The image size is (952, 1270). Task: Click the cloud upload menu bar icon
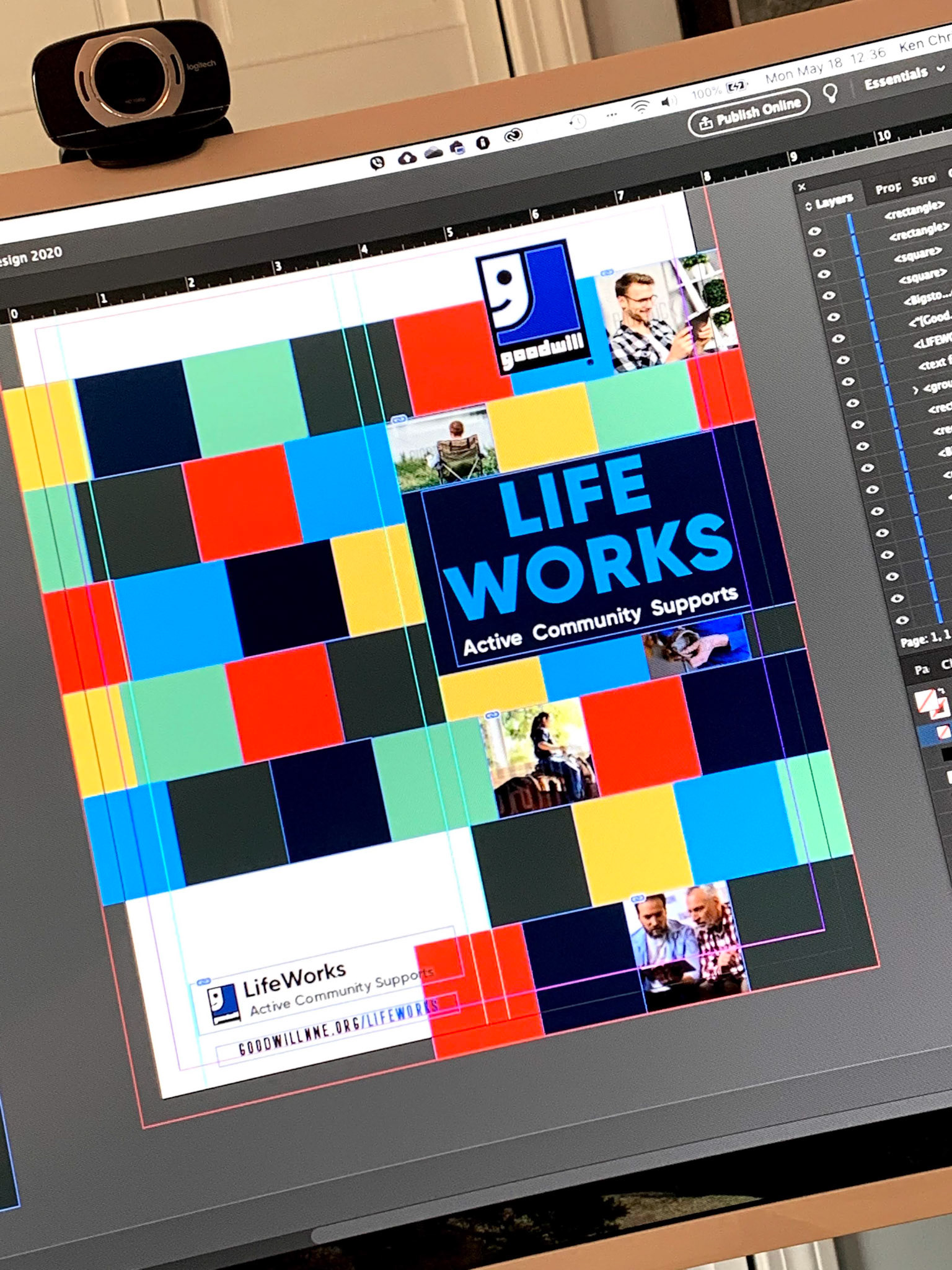407,158
